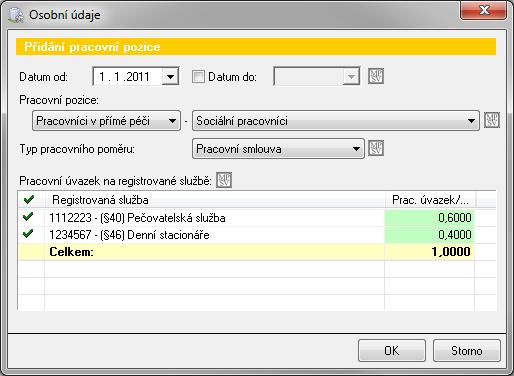Click the Pracovní pozice label

(59, 100)
